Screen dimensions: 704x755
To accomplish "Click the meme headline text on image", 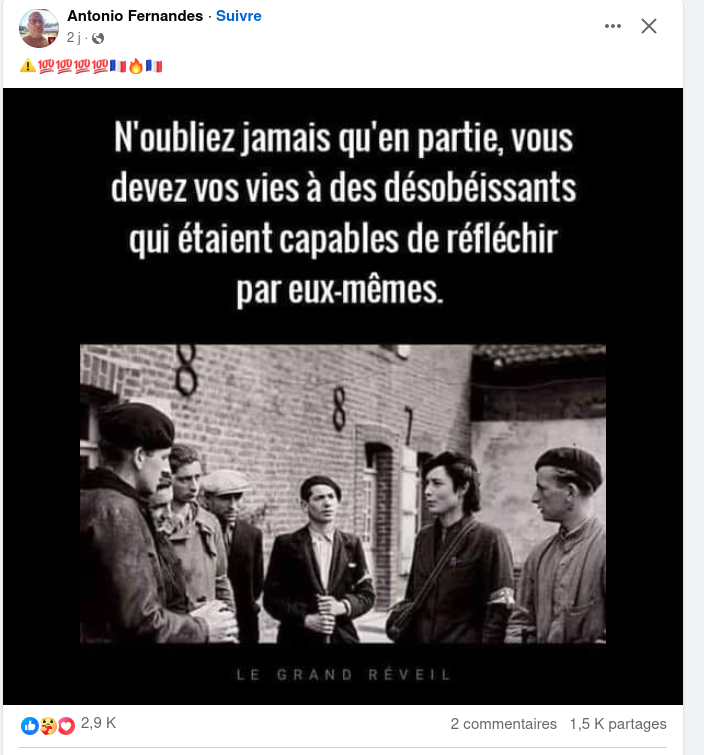I will point(343,214).
